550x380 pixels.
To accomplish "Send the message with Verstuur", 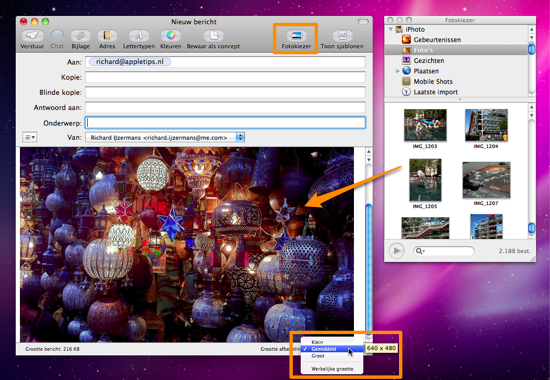I will click(x=32, y=39).
